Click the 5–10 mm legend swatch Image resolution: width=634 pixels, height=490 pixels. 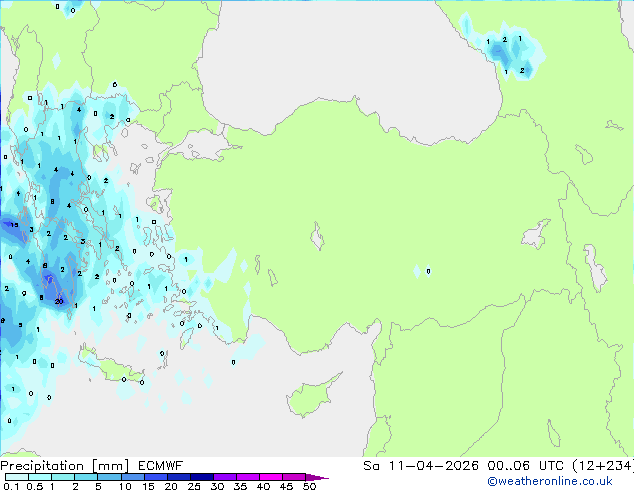(x=109, y=477)
